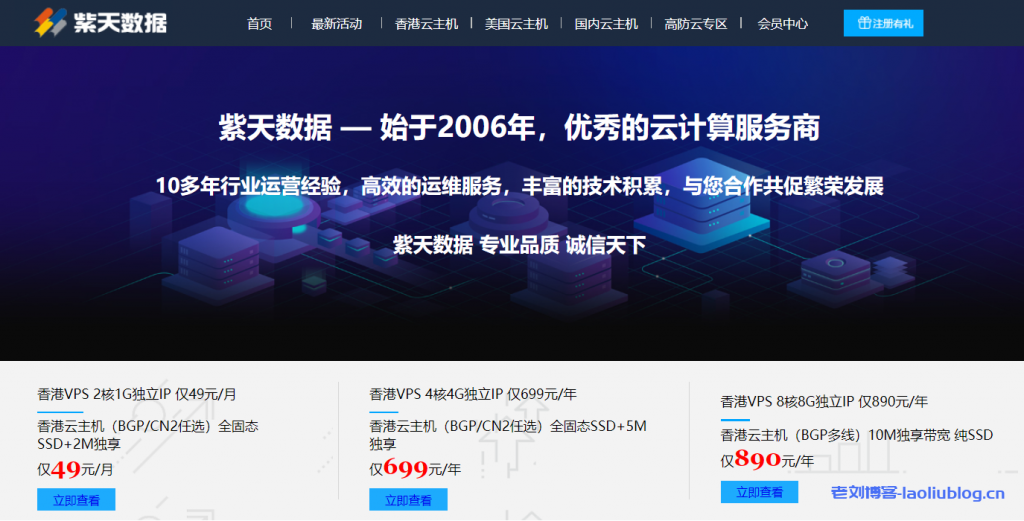
Task: Go to 会员中心
Action: tap(782, 24)
